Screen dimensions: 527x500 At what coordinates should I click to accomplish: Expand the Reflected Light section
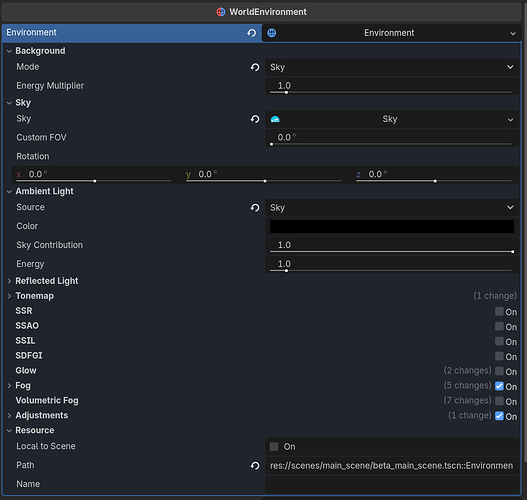(47, 281)
